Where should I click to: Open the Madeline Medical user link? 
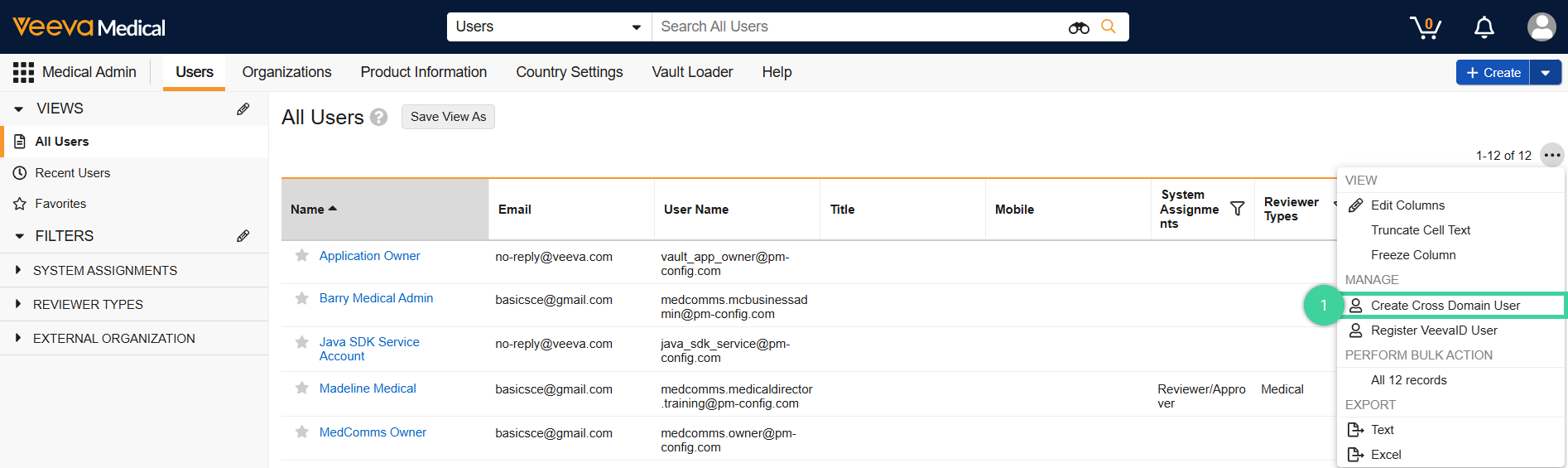tap(368, 388)
